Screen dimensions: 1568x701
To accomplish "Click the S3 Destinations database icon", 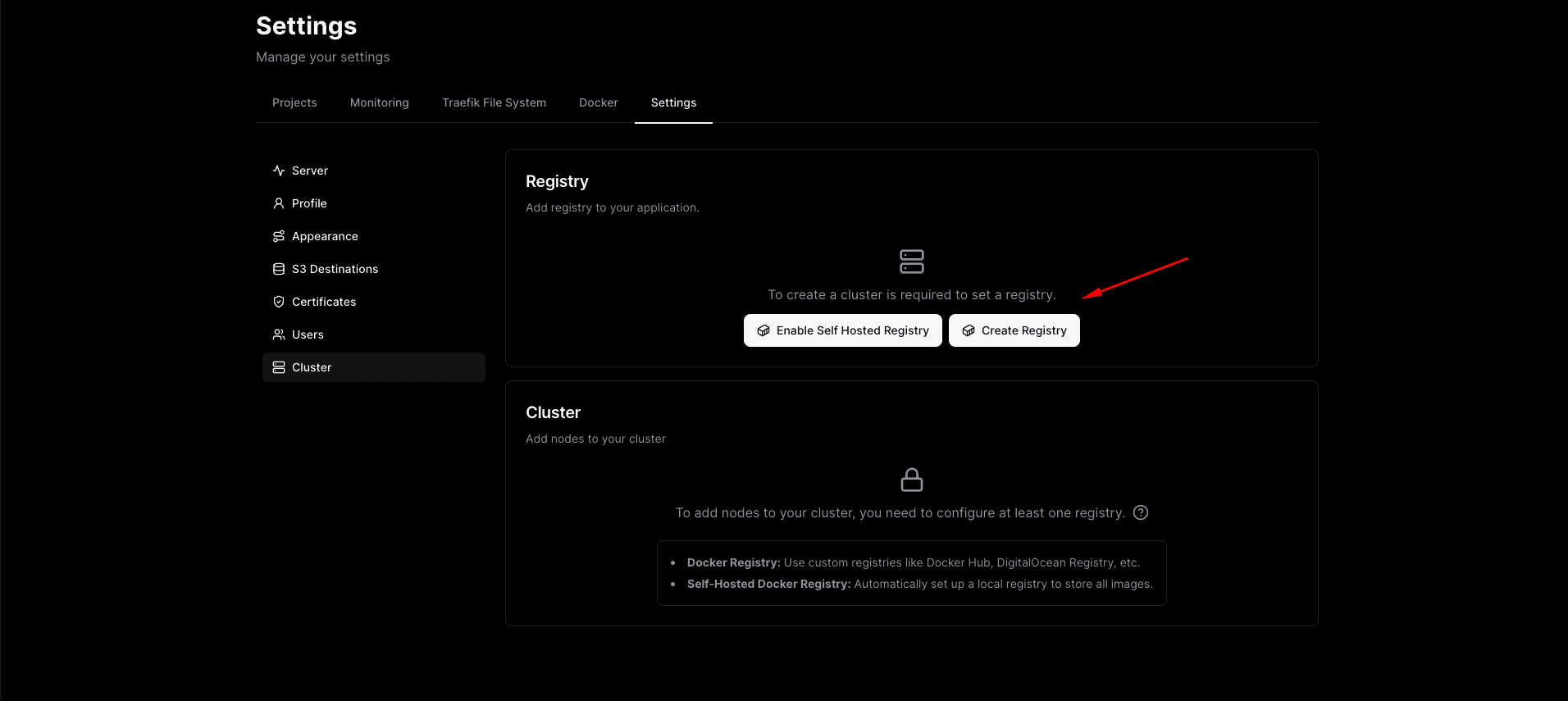I will coord(279,269).
